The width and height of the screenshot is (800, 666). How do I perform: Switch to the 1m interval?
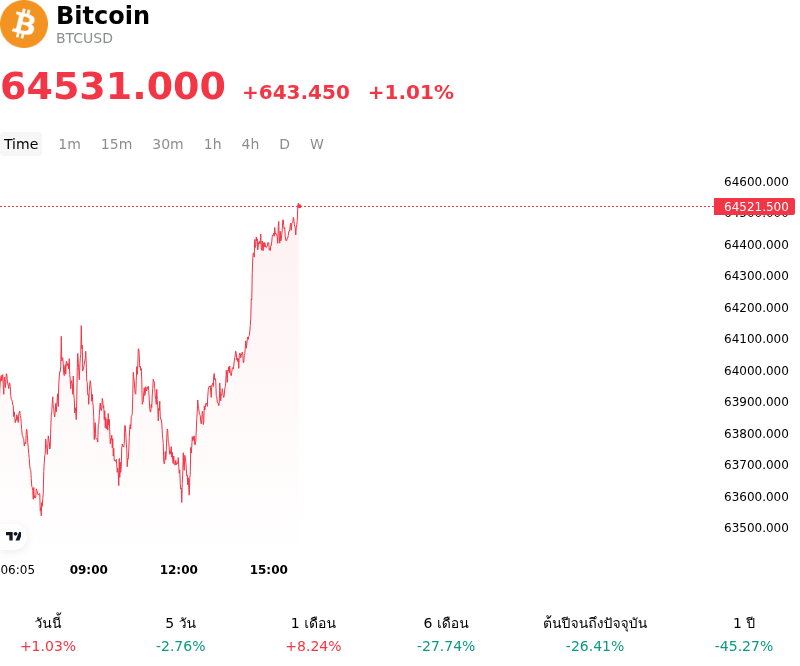tap(69, 144)
